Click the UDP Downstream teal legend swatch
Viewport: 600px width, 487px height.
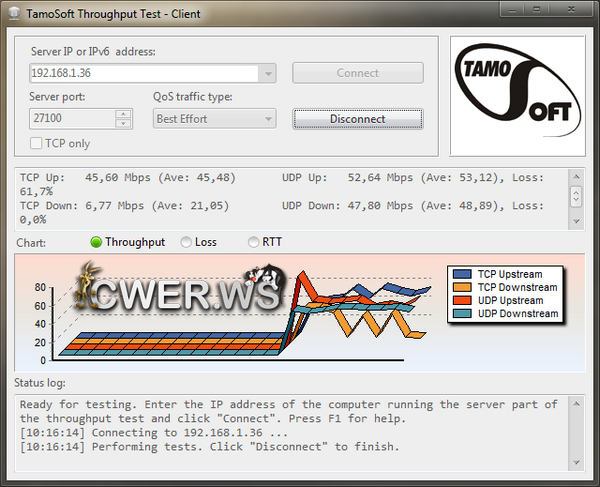pos(462,313)
